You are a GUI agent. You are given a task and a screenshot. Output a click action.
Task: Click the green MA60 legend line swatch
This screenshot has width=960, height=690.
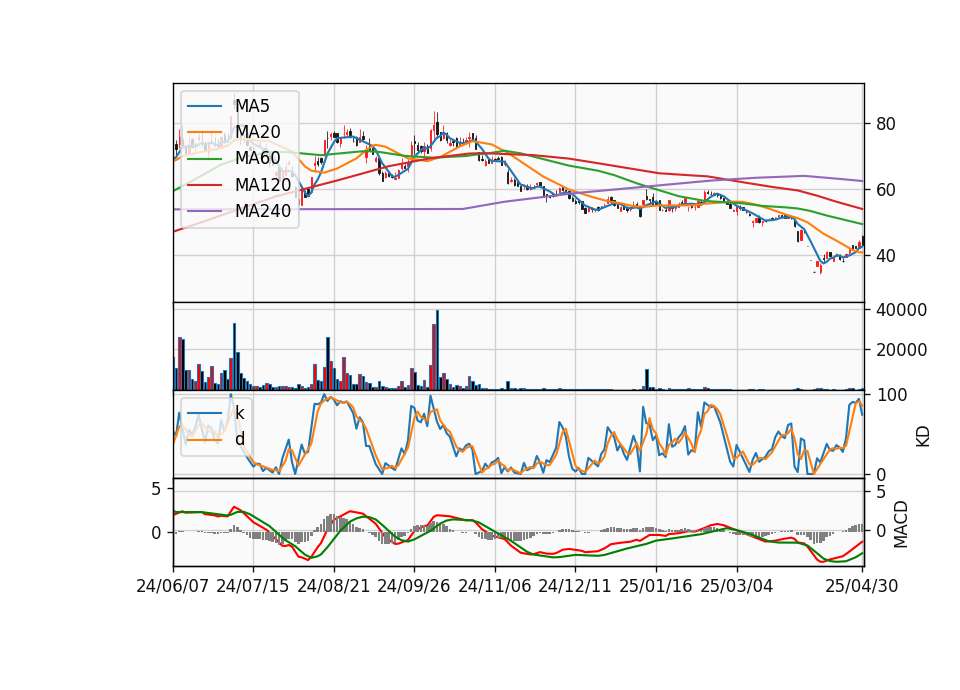point(204,158)
